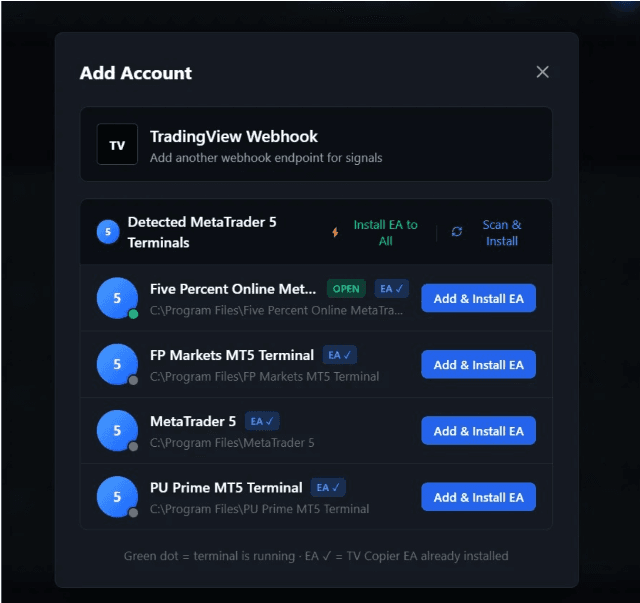
Task: Click 'Add another webhook endpoint for signals' text
Action: tap(266, 158)
